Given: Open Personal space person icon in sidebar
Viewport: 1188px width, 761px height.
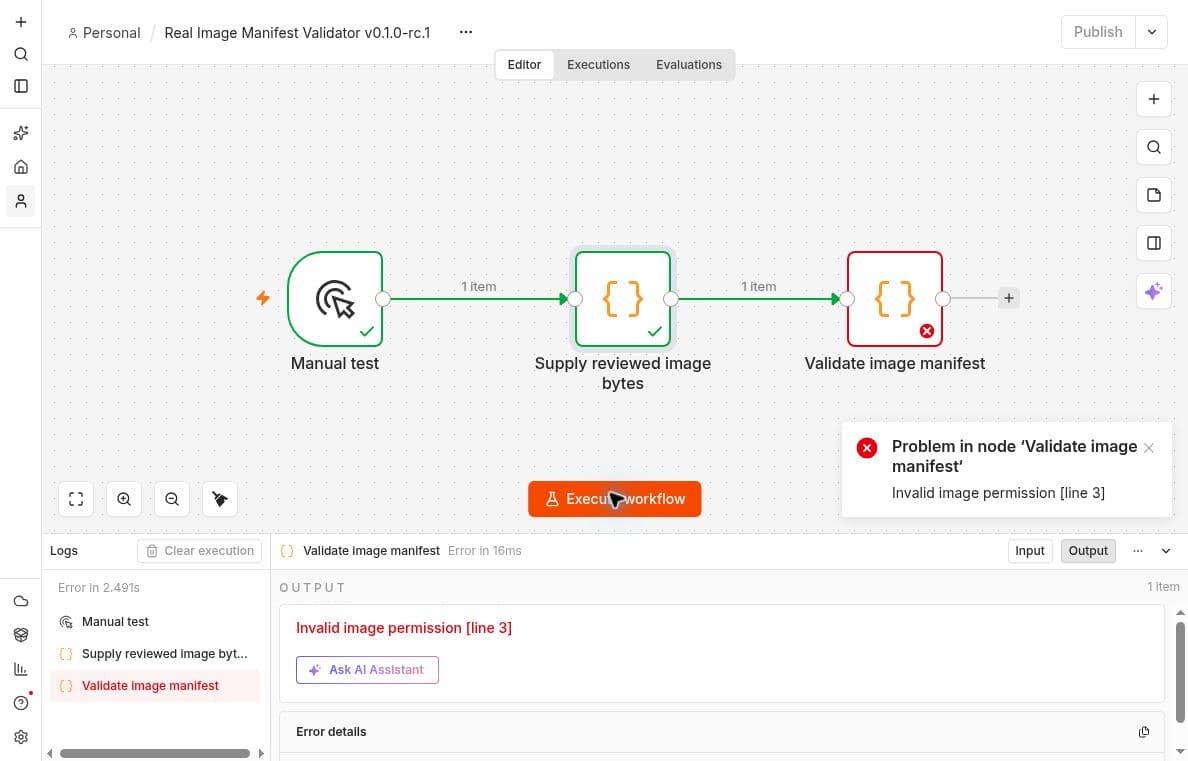Looking at the screenshot, I should click(x=21, y=201).
